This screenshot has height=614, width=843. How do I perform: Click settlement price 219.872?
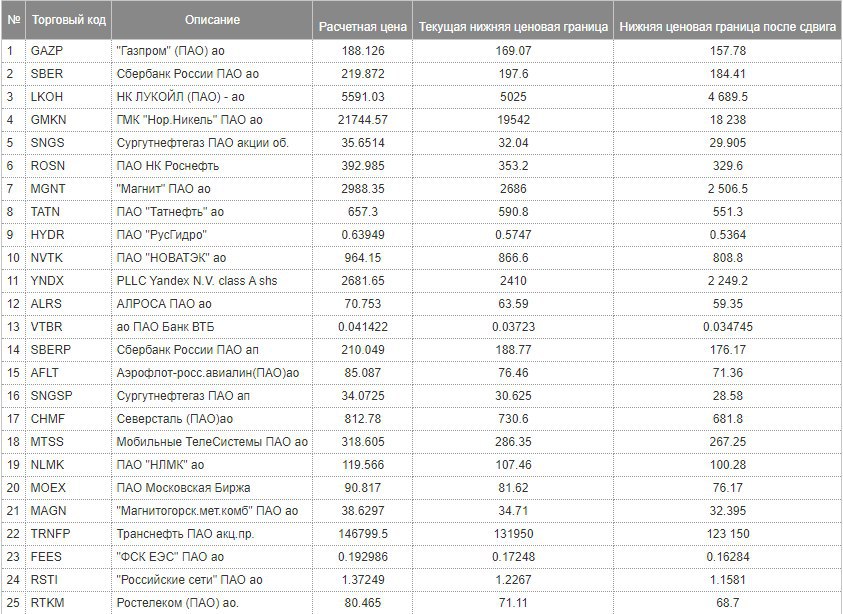363,74
